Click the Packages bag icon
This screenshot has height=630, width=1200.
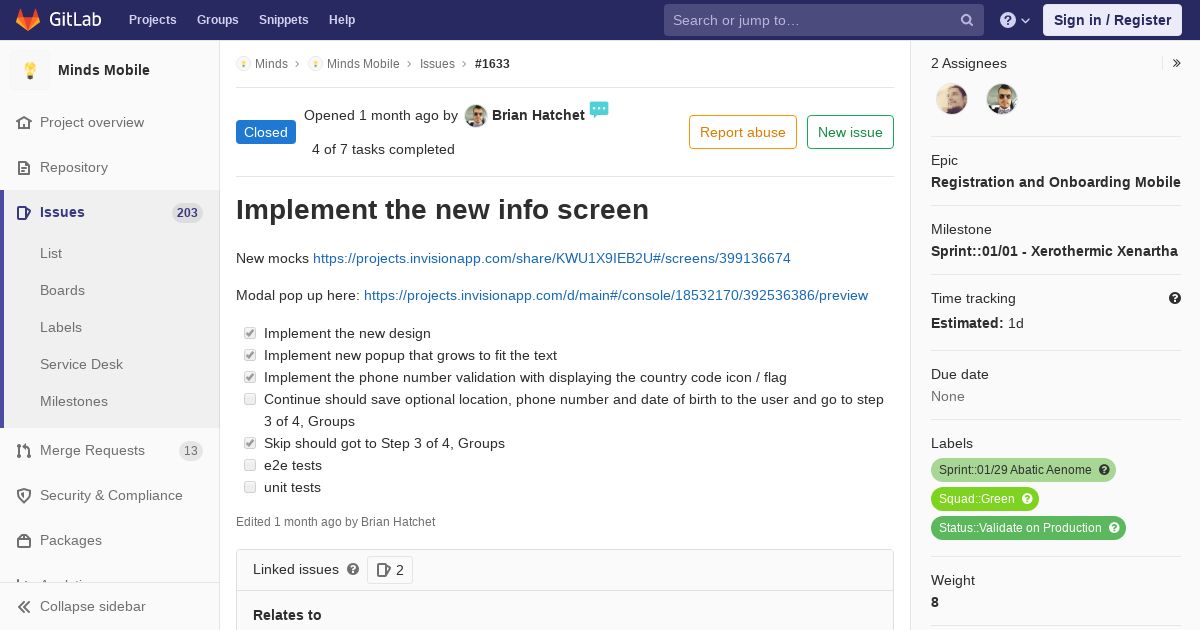[24, 540]
